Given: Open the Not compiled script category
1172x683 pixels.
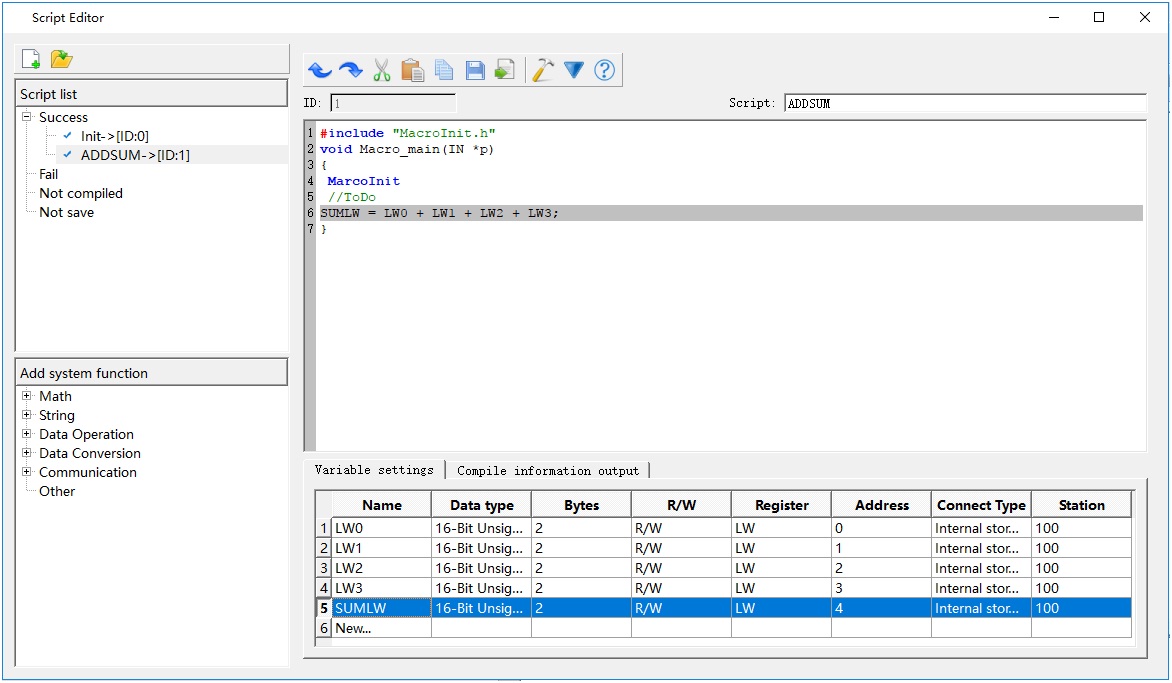Looking at the screenshot, I should point(80,193).
